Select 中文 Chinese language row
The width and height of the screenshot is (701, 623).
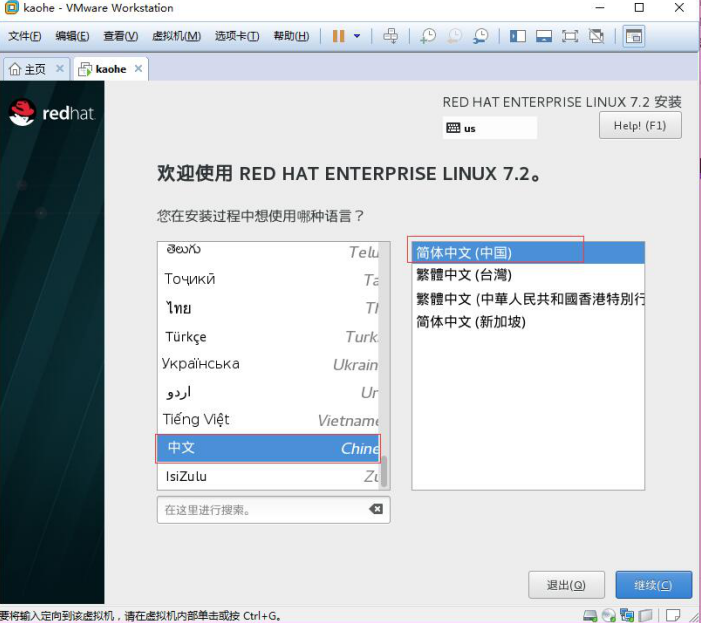[268, 448]
